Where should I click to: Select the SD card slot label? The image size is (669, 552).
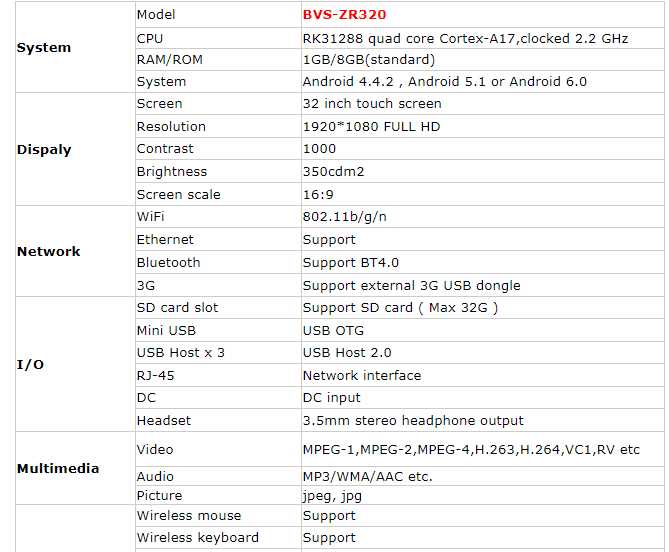[x=177, y=308]
